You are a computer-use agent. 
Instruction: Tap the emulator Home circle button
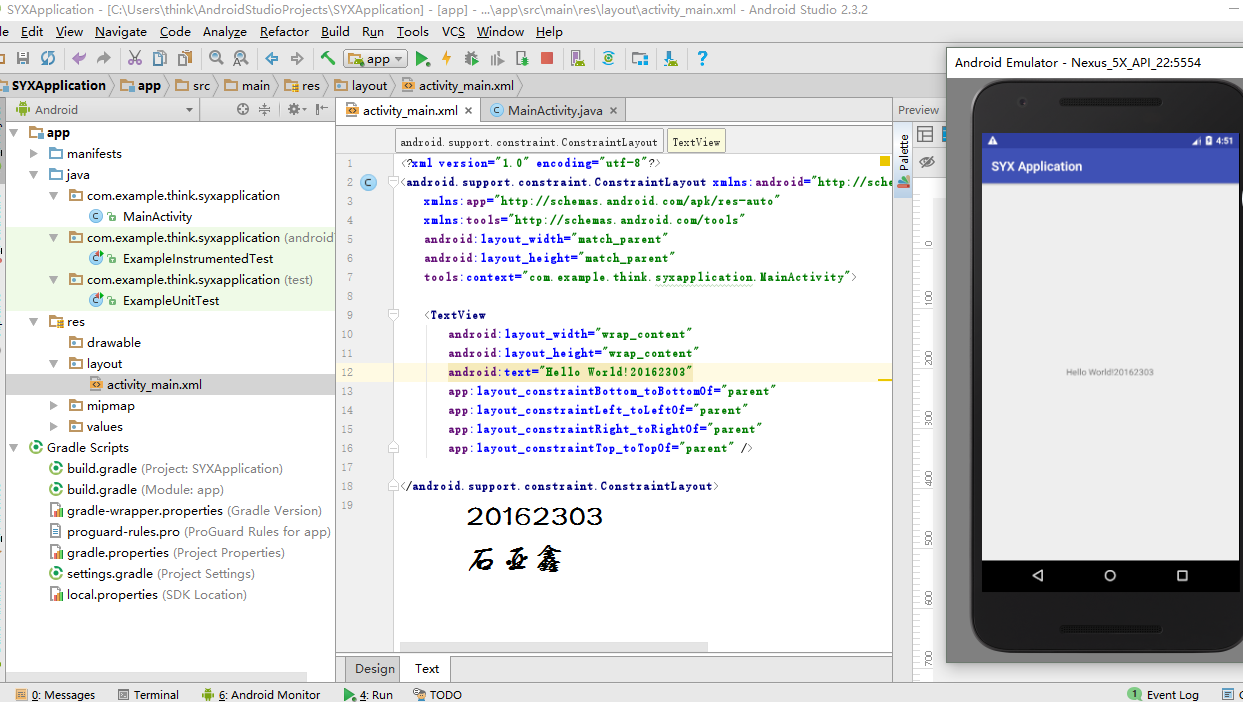click(1110, 576)
